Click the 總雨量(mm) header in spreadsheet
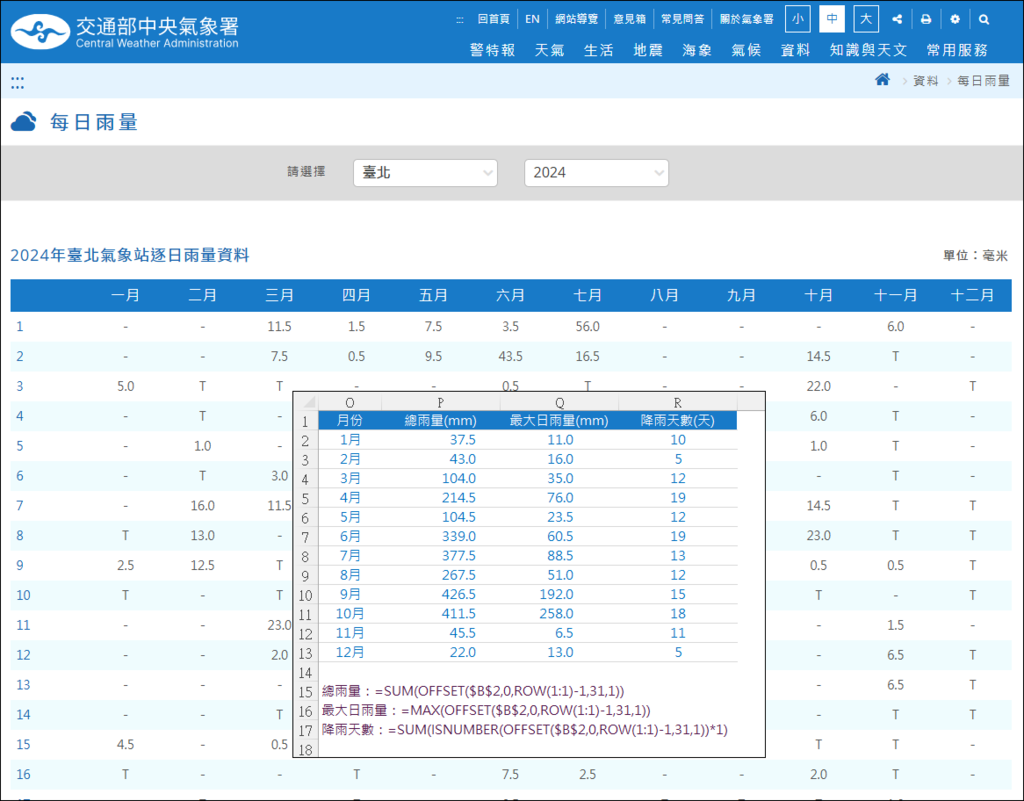The width and height of the screenshot is (1024, 801). pos(441,420)
